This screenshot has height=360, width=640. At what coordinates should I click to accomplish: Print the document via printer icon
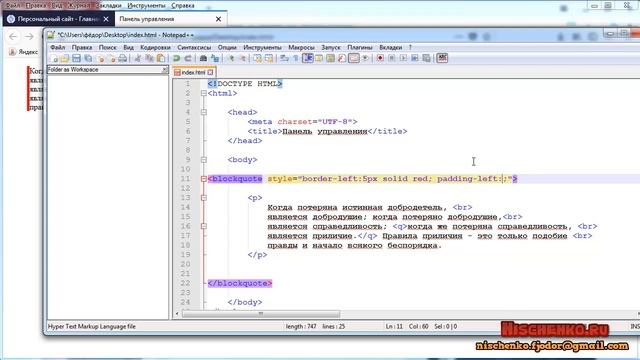[122, 58]
